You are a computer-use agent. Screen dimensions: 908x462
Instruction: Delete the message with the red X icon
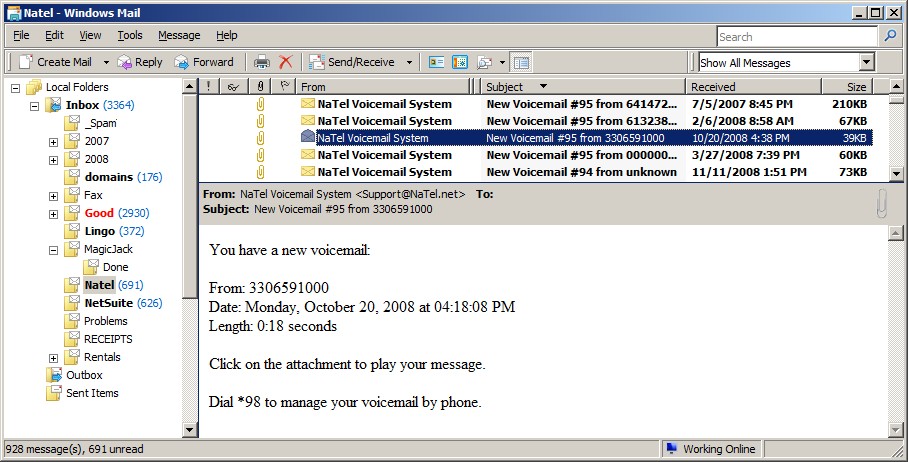(285, 62)
